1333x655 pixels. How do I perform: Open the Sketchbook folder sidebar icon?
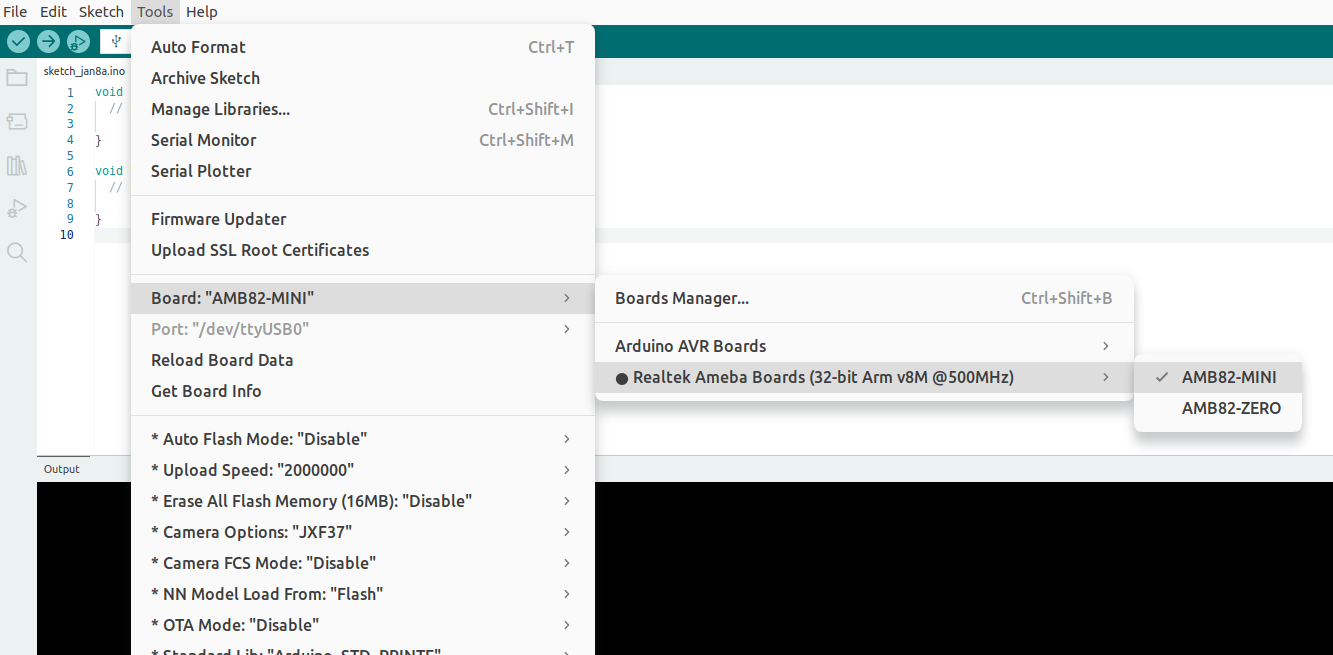(x=17, y=78)
